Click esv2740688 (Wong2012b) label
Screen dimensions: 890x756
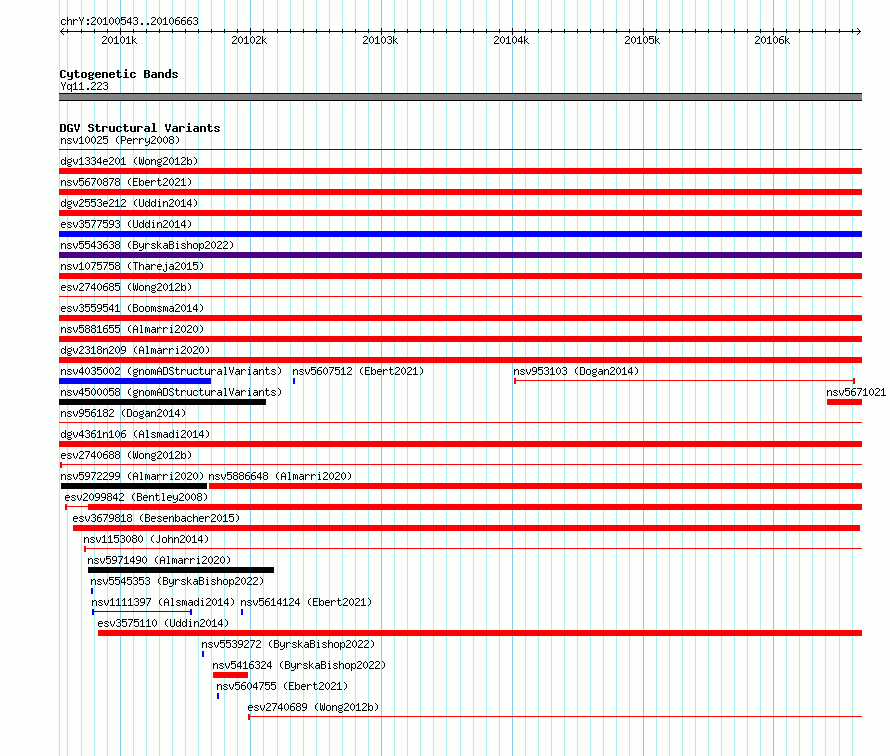[x=126, y=455]
